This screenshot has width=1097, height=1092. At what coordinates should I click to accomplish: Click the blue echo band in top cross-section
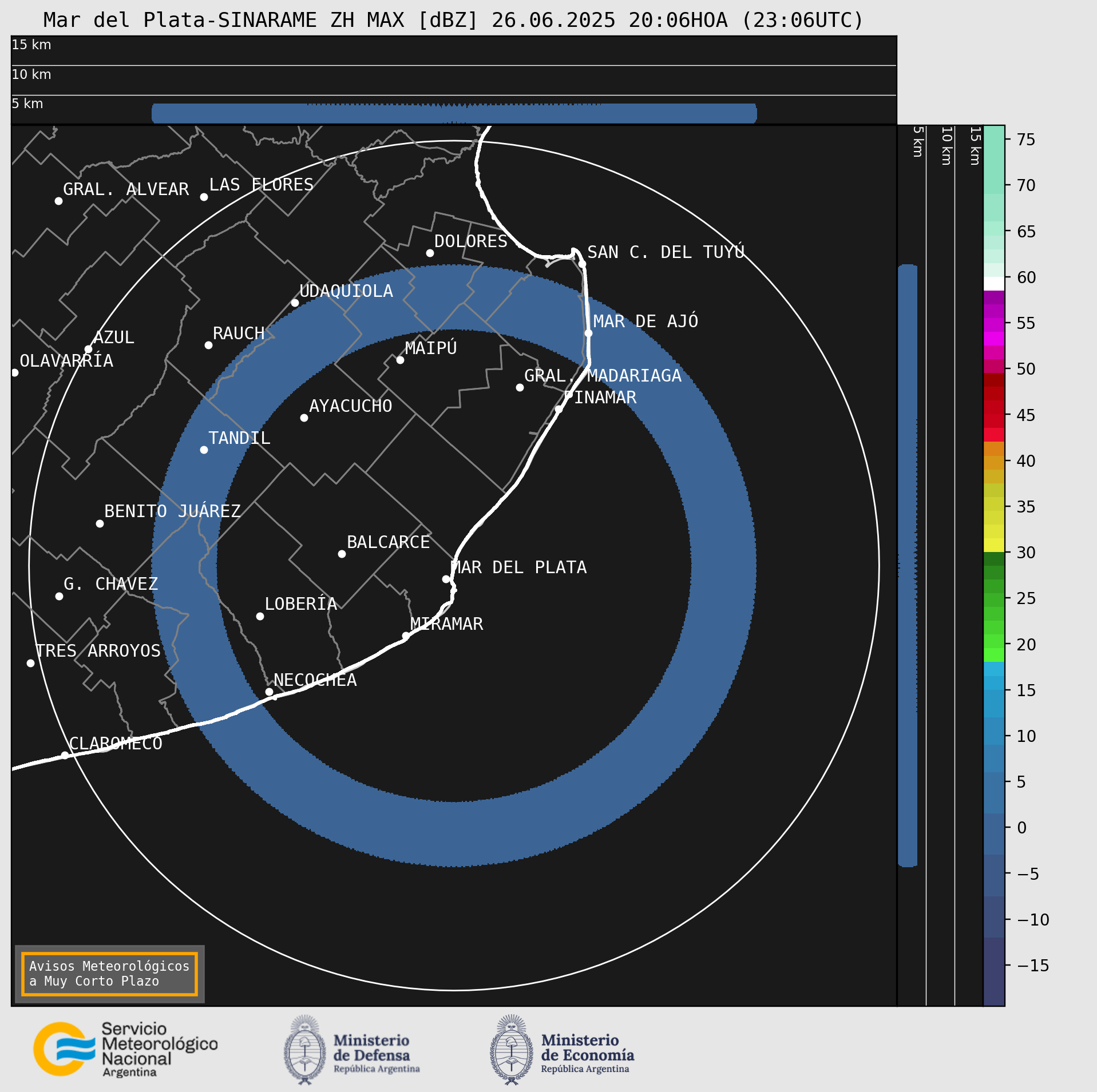click(454, 113)
